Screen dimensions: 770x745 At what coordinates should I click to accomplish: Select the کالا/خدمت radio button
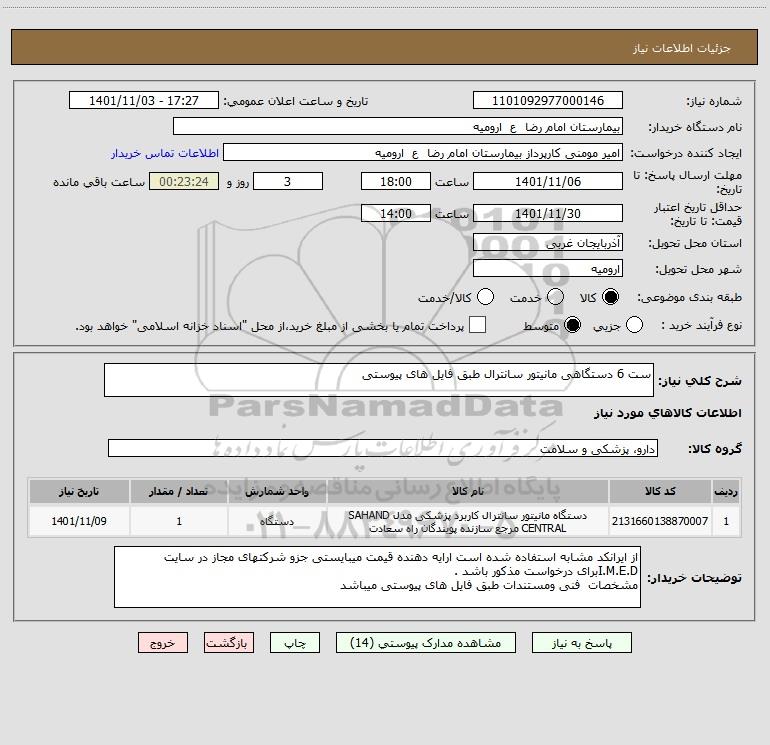coord(486,297)
